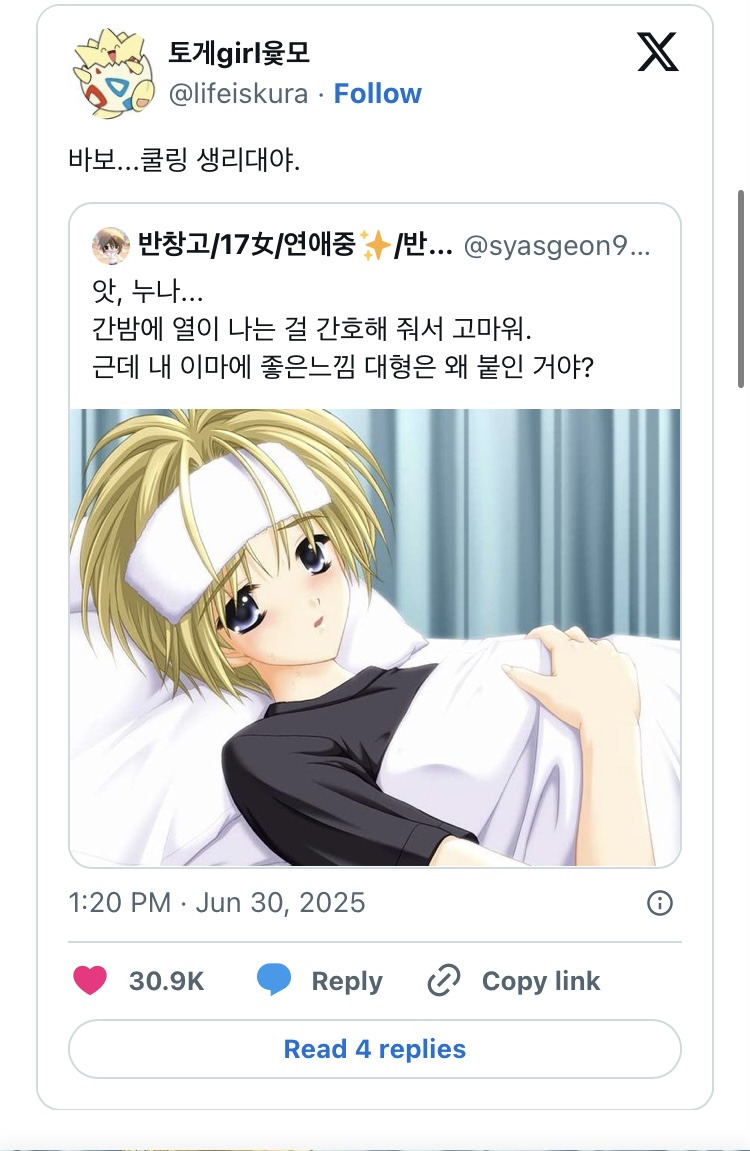The width and height of the screenshot is (750, 1151).
Task: Click the chain link copy icon
Action: [x=443, y=981]
